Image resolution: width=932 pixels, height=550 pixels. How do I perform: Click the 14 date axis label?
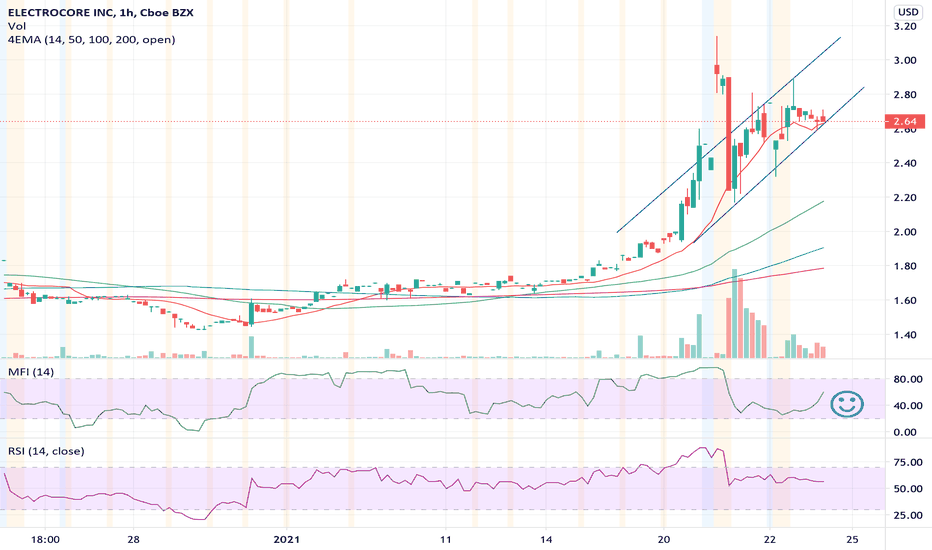[546, 540]
